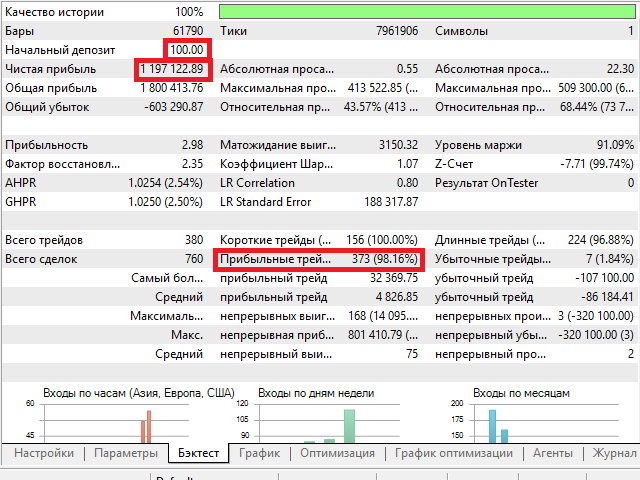Click the Максимальная про... value 509 300.00
Viewport: 640px width, 480px height.
596,88
